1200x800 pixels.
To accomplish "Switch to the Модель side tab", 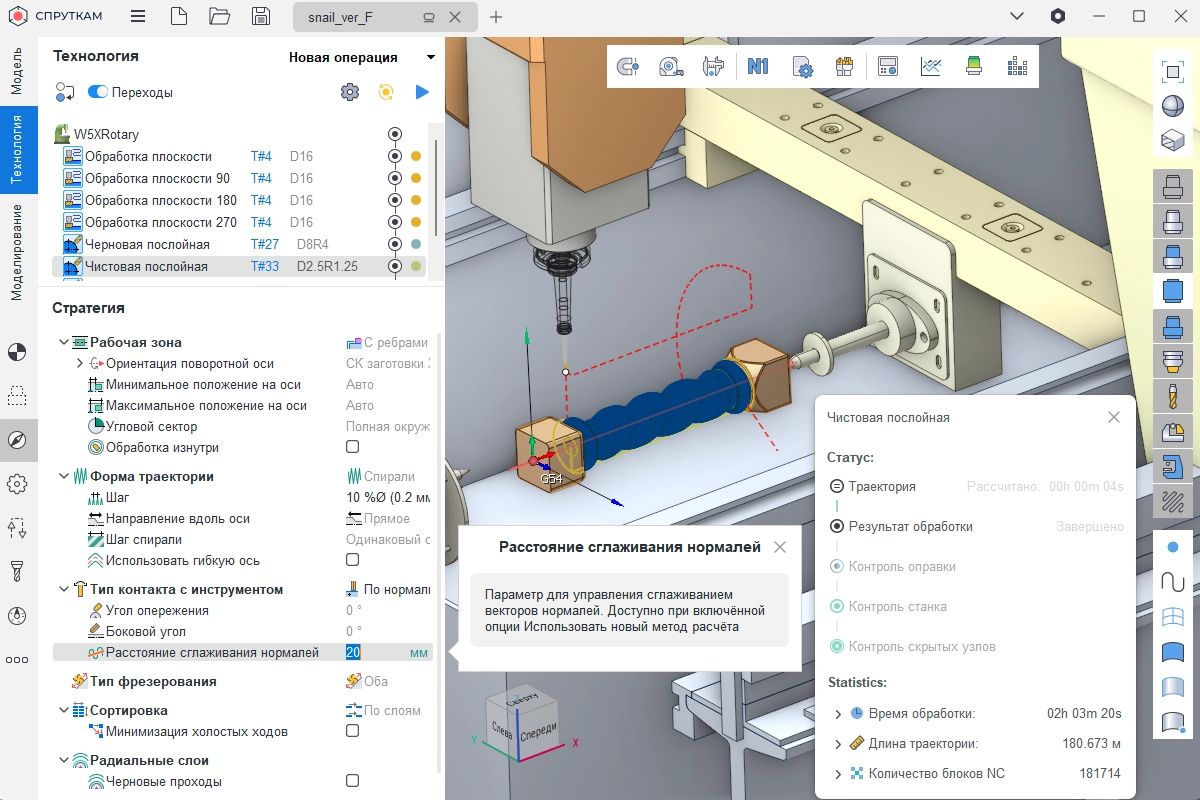I will 17,70.
